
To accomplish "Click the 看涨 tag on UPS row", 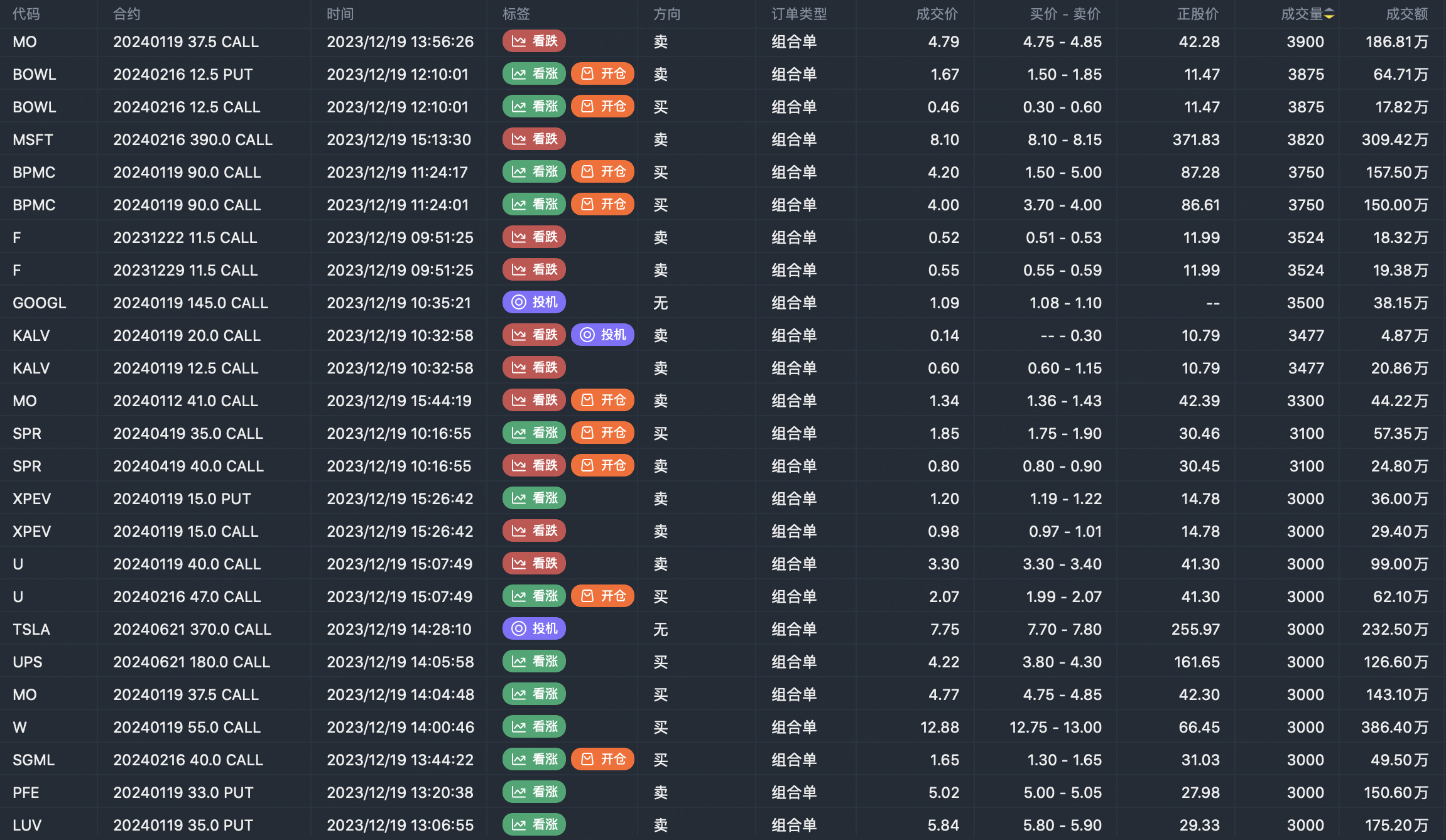I will pyautogui.click(x=534, y=662).
